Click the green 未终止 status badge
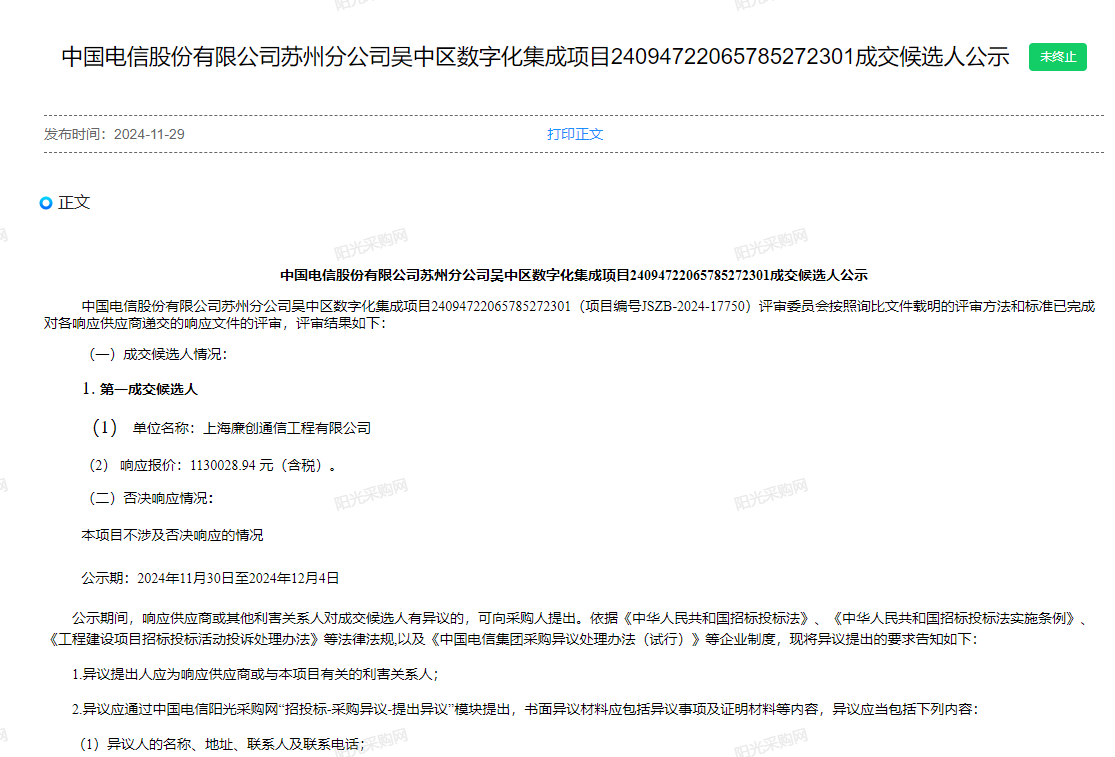1115x757 pixels. point(1057,57)
